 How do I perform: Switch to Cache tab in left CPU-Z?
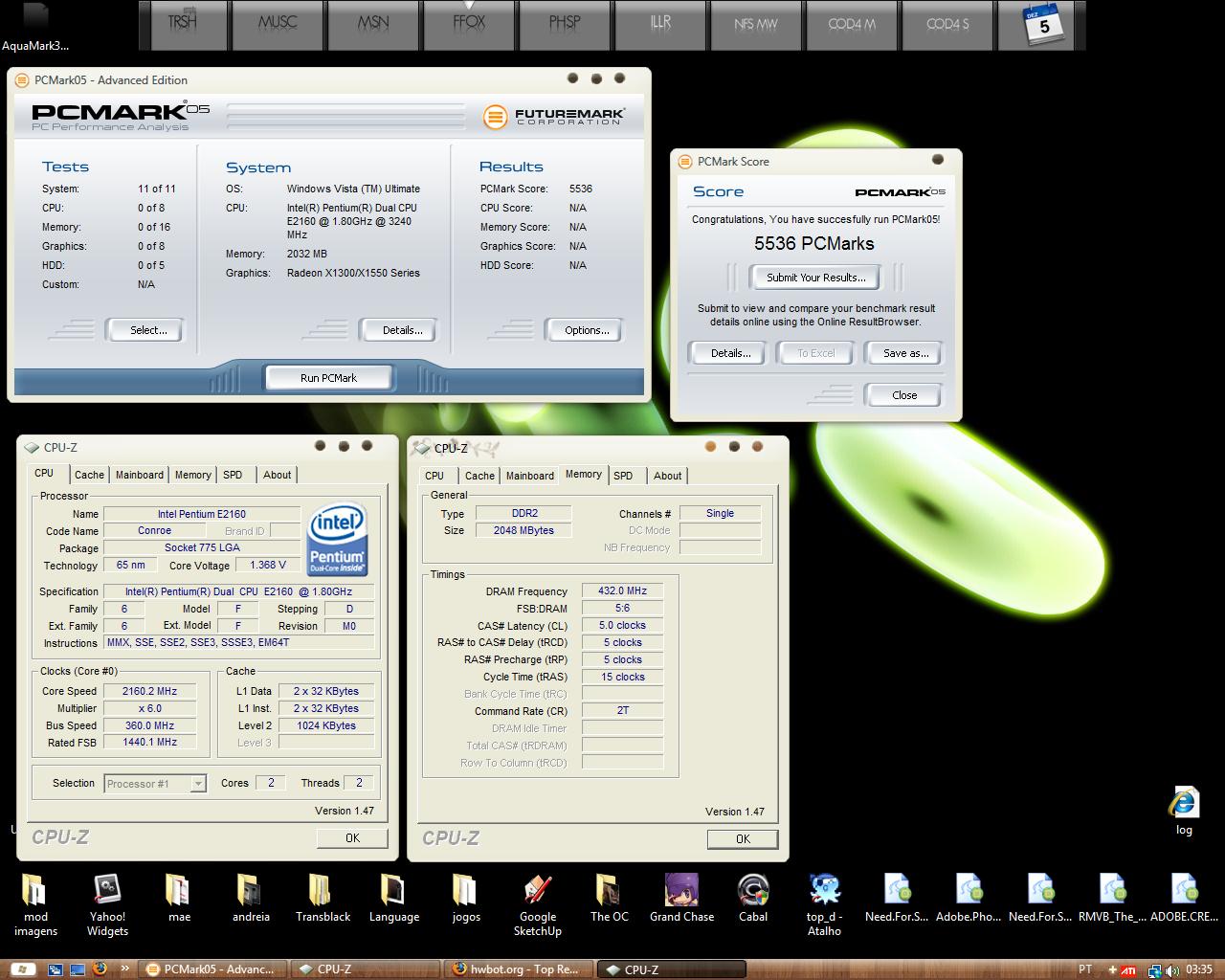tap(89, 475)
